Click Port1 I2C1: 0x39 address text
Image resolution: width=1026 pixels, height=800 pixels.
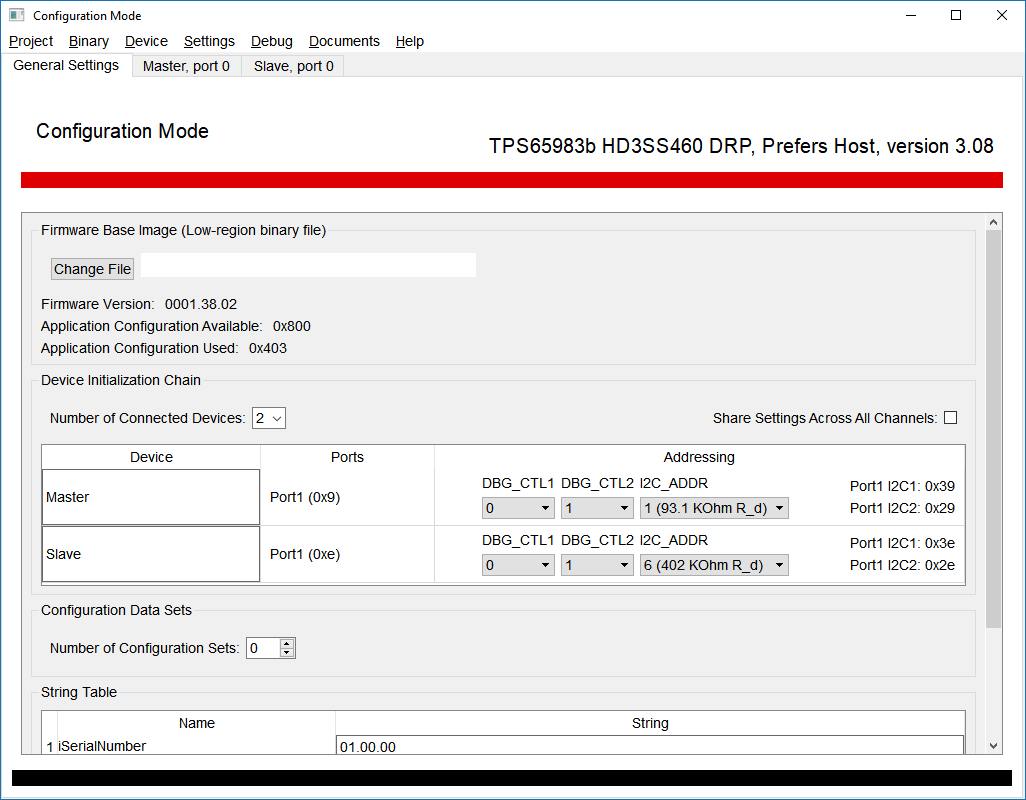(902, 486)
